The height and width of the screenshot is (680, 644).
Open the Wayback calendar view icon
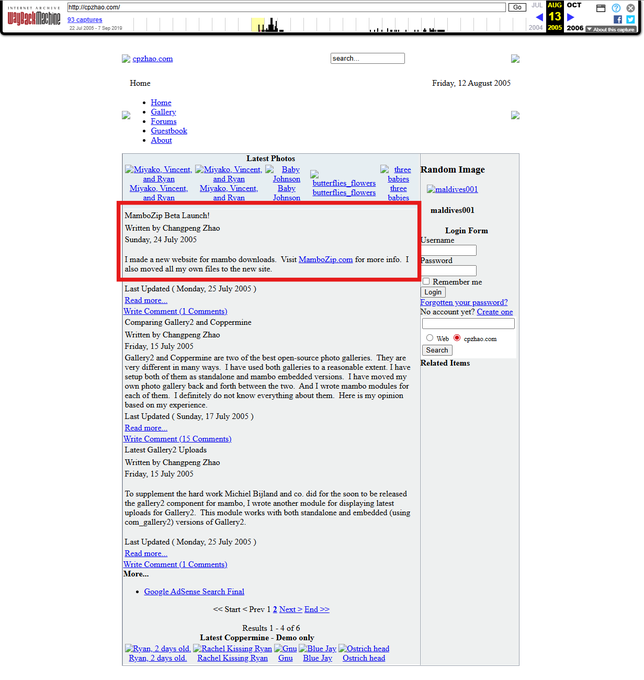pos(601,8)
